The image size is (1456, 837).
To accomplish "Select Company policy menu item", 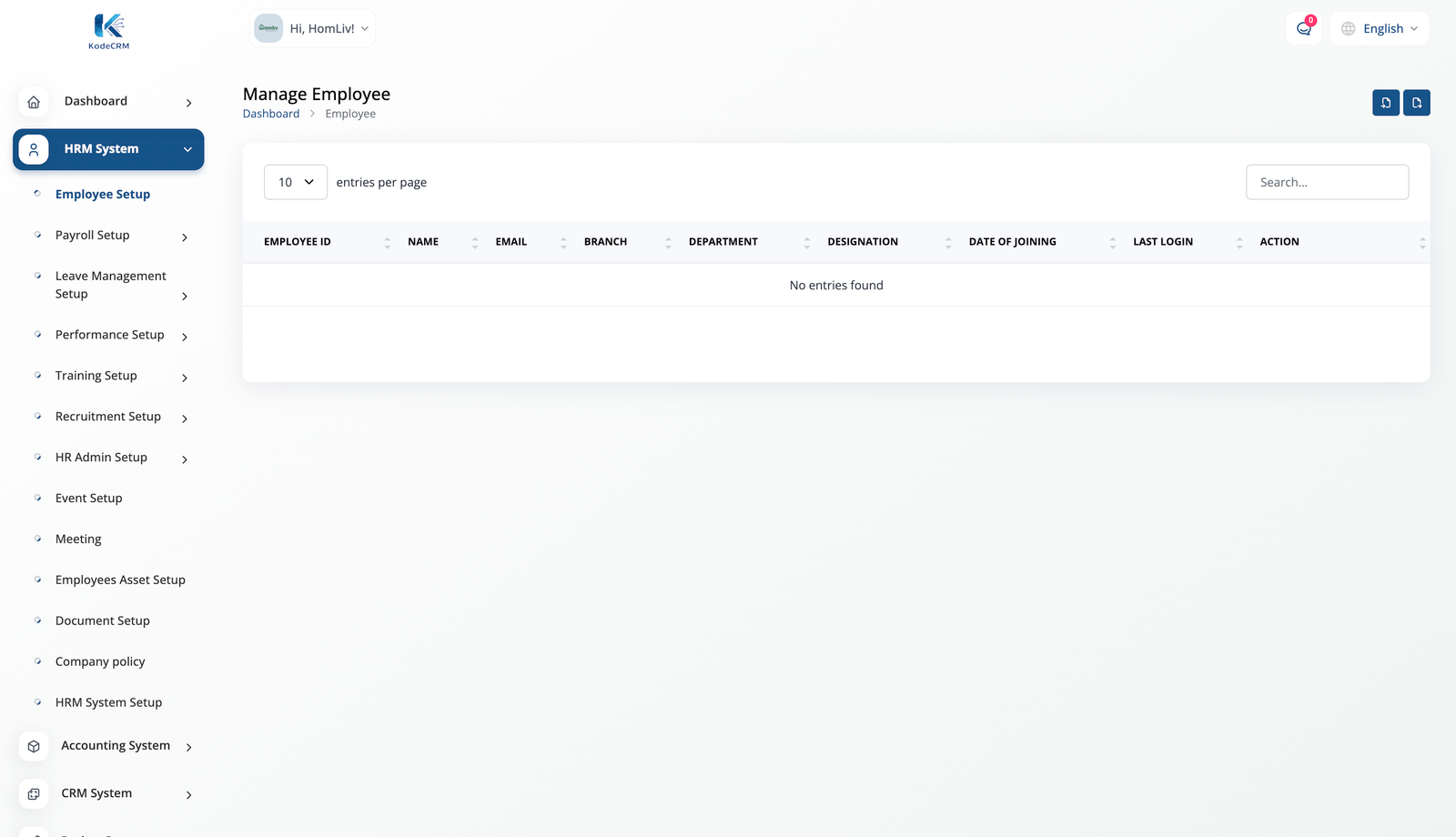I will (100, 661).
